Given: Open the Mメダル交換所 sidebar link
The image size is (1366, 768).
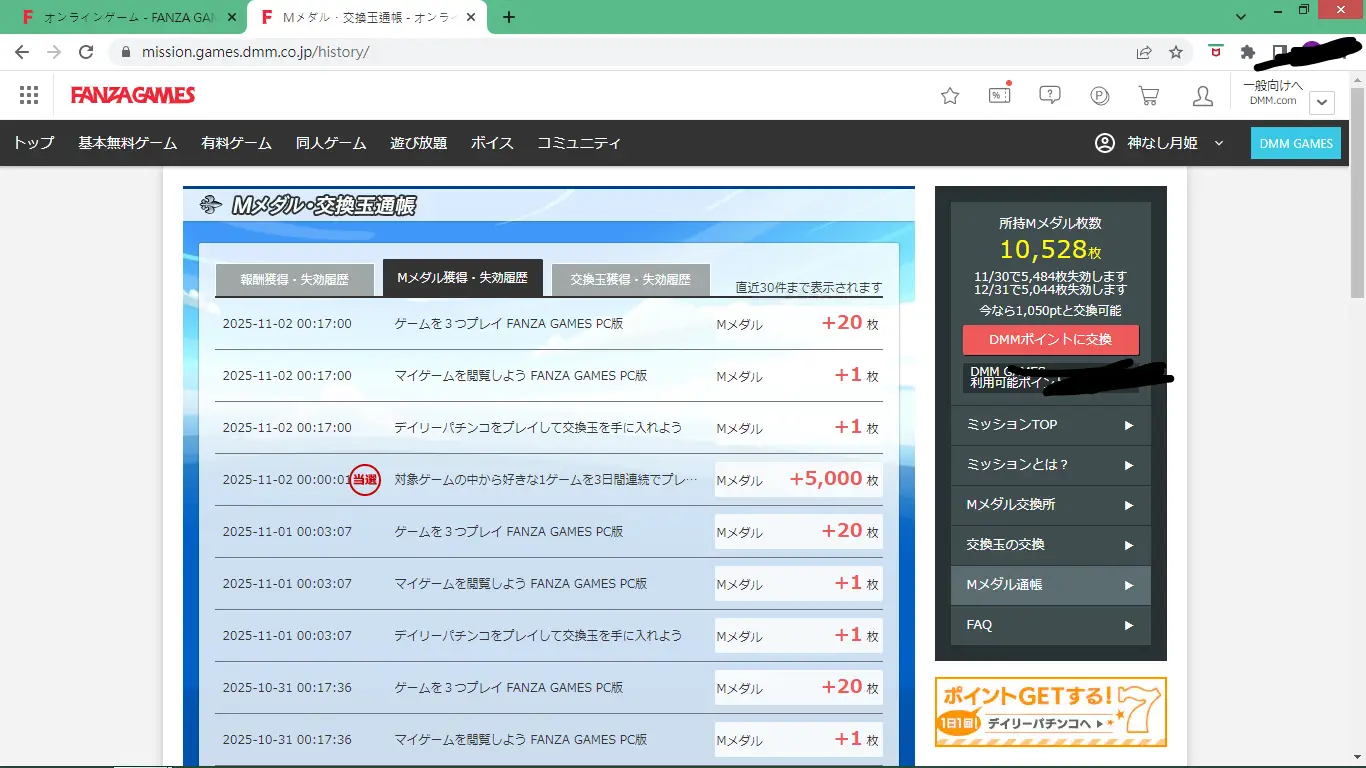Looking at the screenshot, I should tap(1050, 505).
